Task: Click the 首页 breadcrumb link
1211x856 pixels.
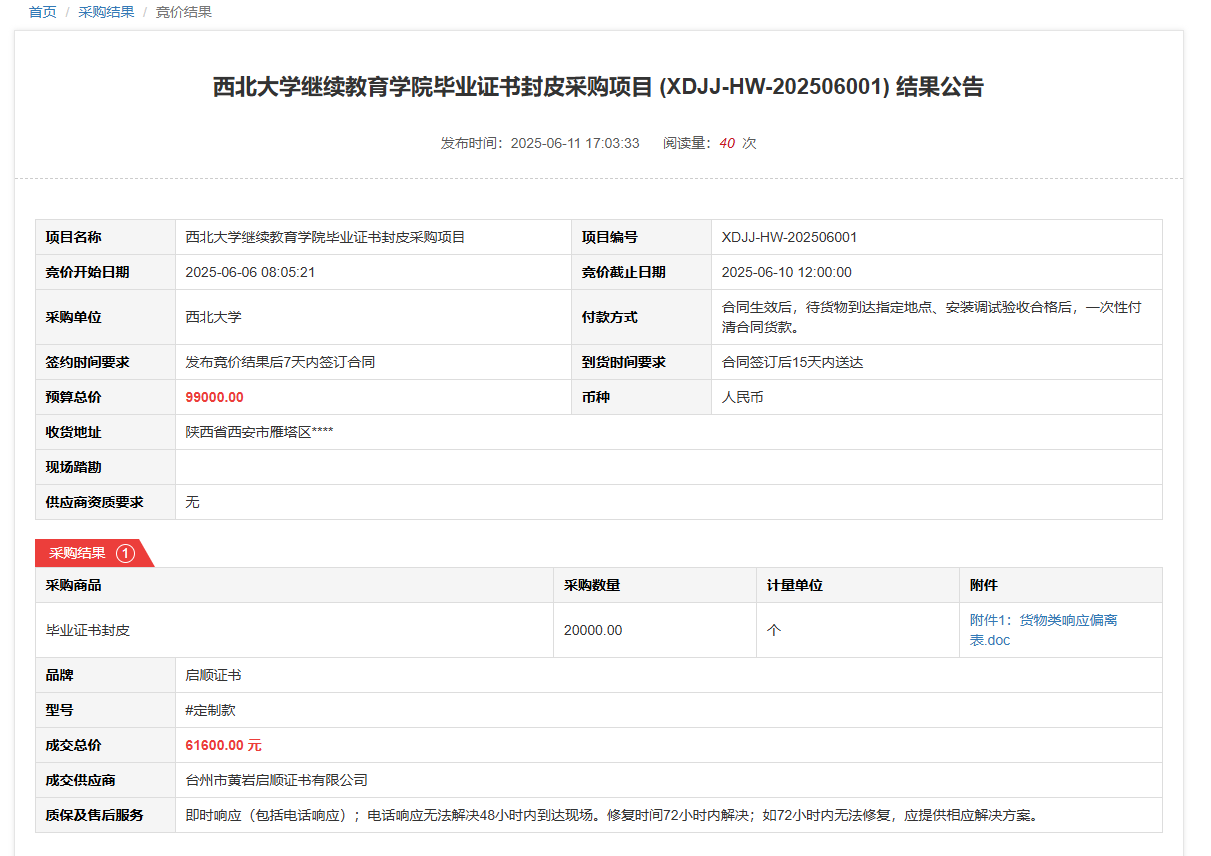Action: [x=42, y=12]
